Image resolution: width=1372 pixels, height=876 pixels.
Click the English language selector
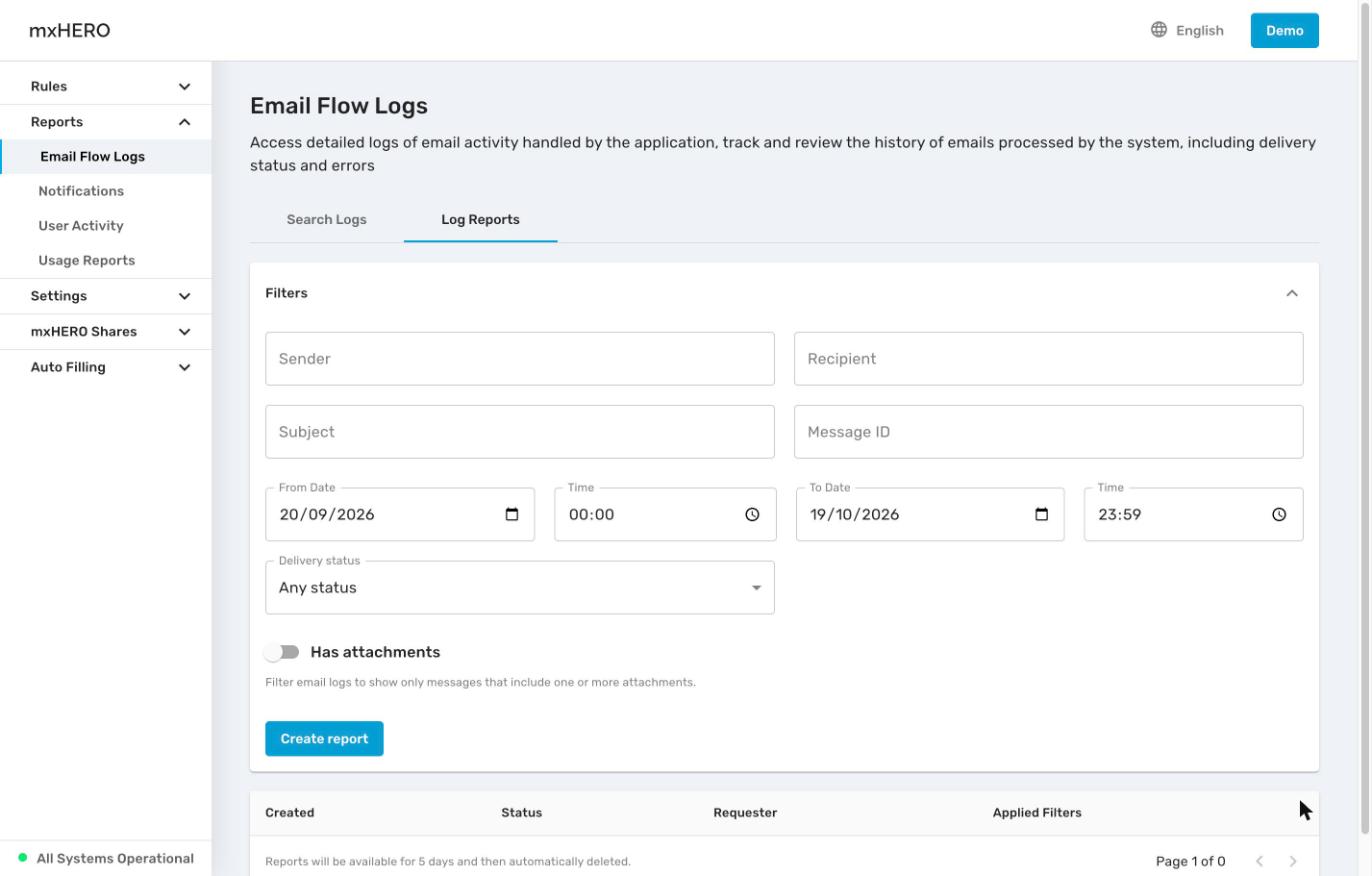[1188, 30]
